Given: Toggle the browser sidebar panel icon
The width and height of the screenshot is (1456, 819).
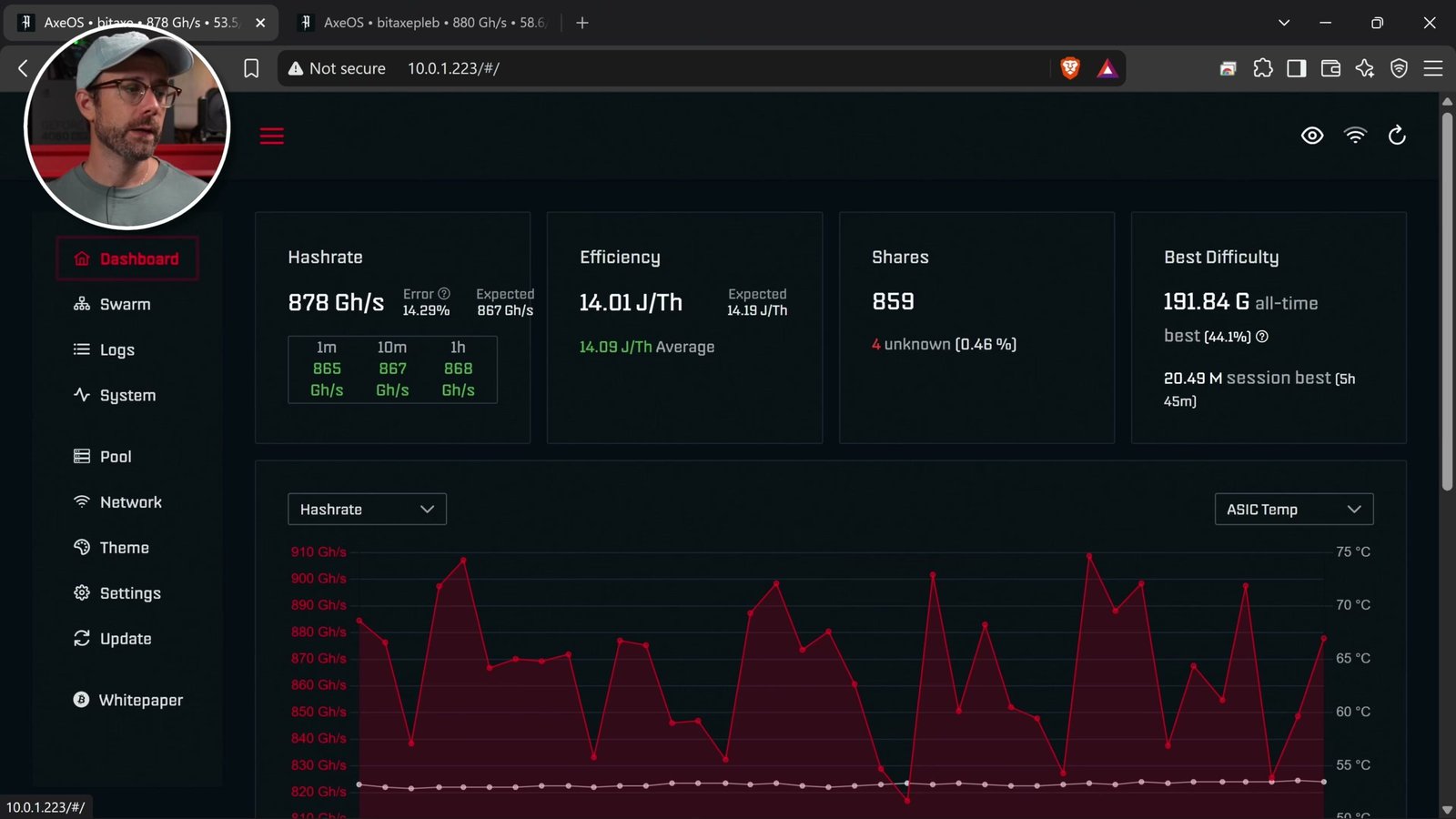Looking at the screenshot, I should 1297,68.
